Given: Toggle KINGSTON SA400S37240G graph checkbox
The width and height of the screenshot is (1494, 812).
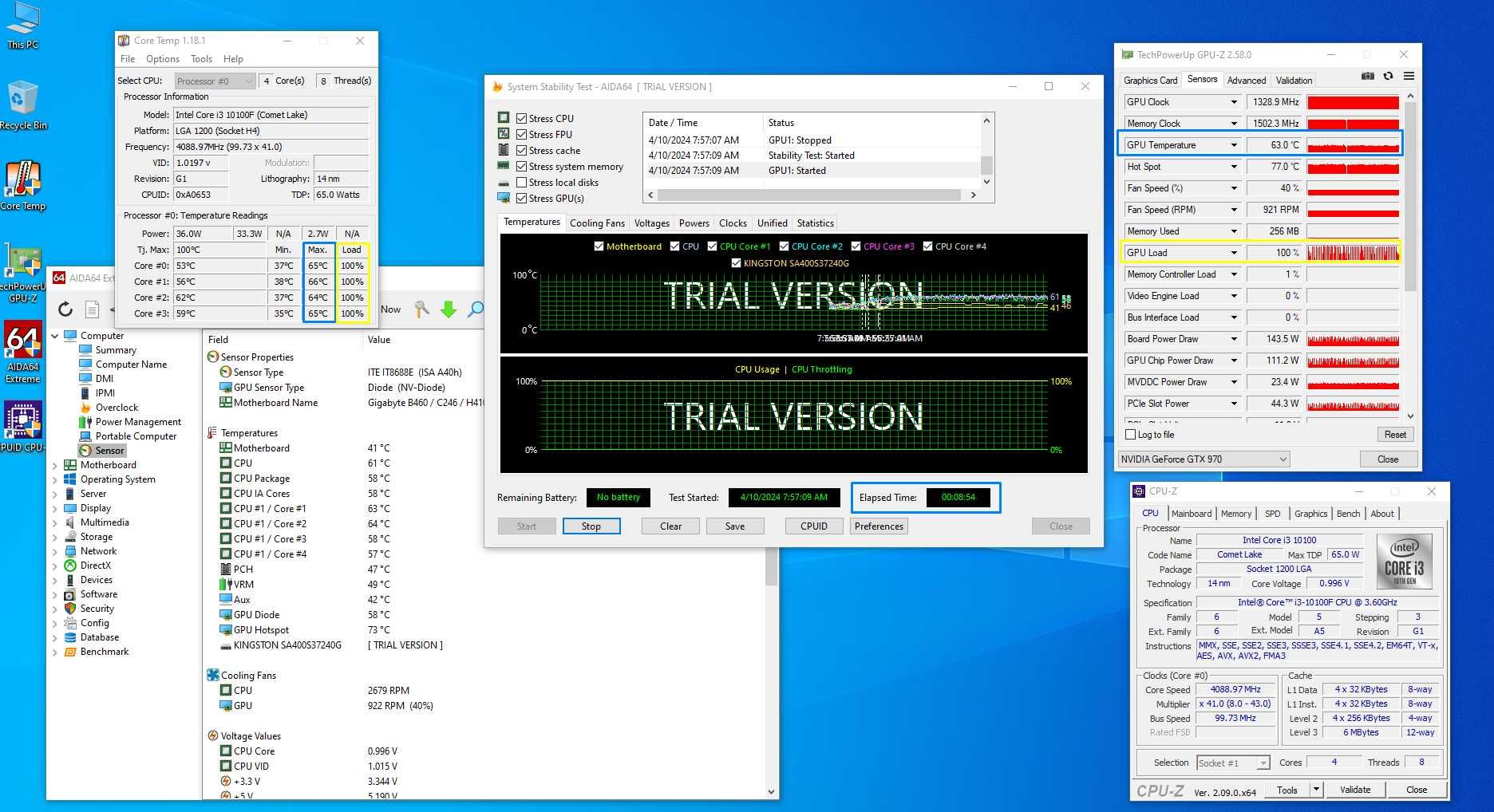Looking at the screenshot, I should pyautogui.click(x=736, y=263).
